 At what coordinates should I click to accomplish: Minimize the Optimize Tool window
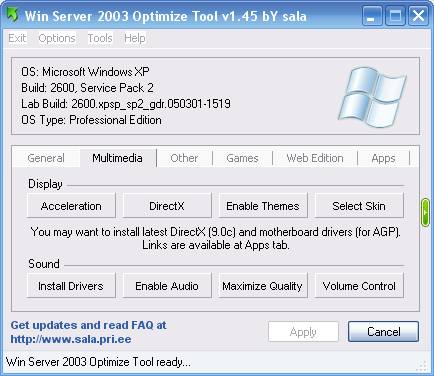tap(372, 16)
